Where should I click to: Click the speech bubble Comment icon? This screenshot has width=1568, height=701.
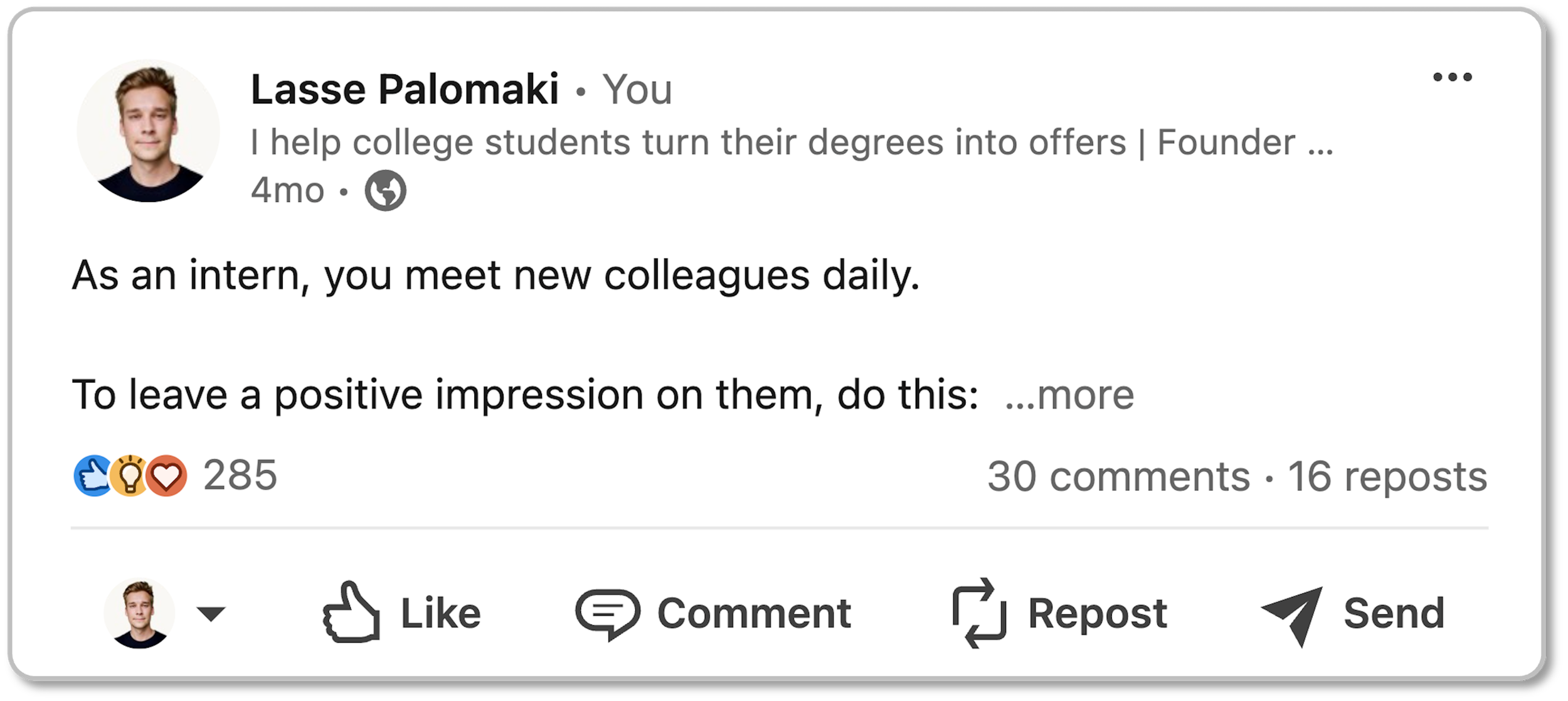pyautogui.click(x=607, y=613)
